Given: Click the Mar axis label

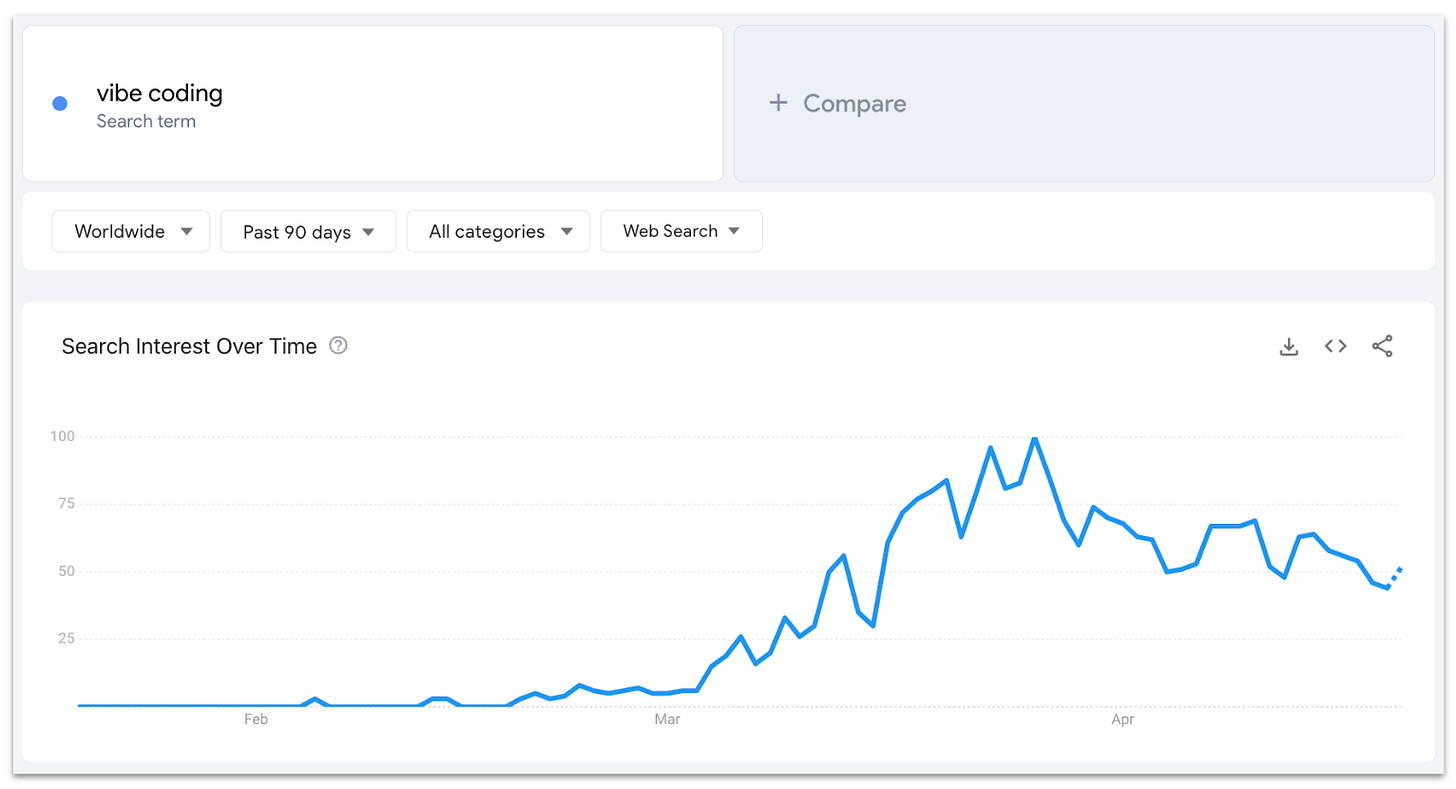Looking at the screenshot, I should click(667, 719).
